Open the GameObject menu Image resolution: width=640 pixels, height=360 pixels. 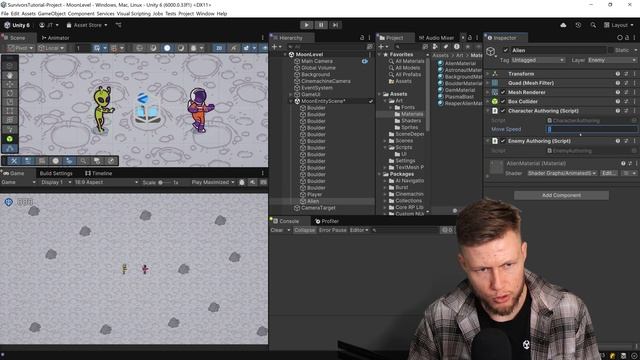51,13
